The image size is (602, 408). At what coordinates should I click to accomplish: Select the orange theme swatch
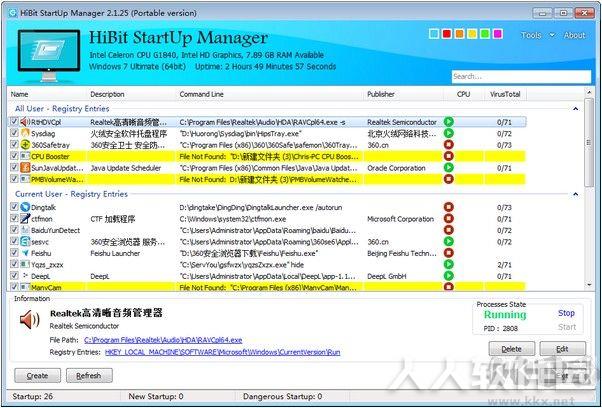pos(459,34)
